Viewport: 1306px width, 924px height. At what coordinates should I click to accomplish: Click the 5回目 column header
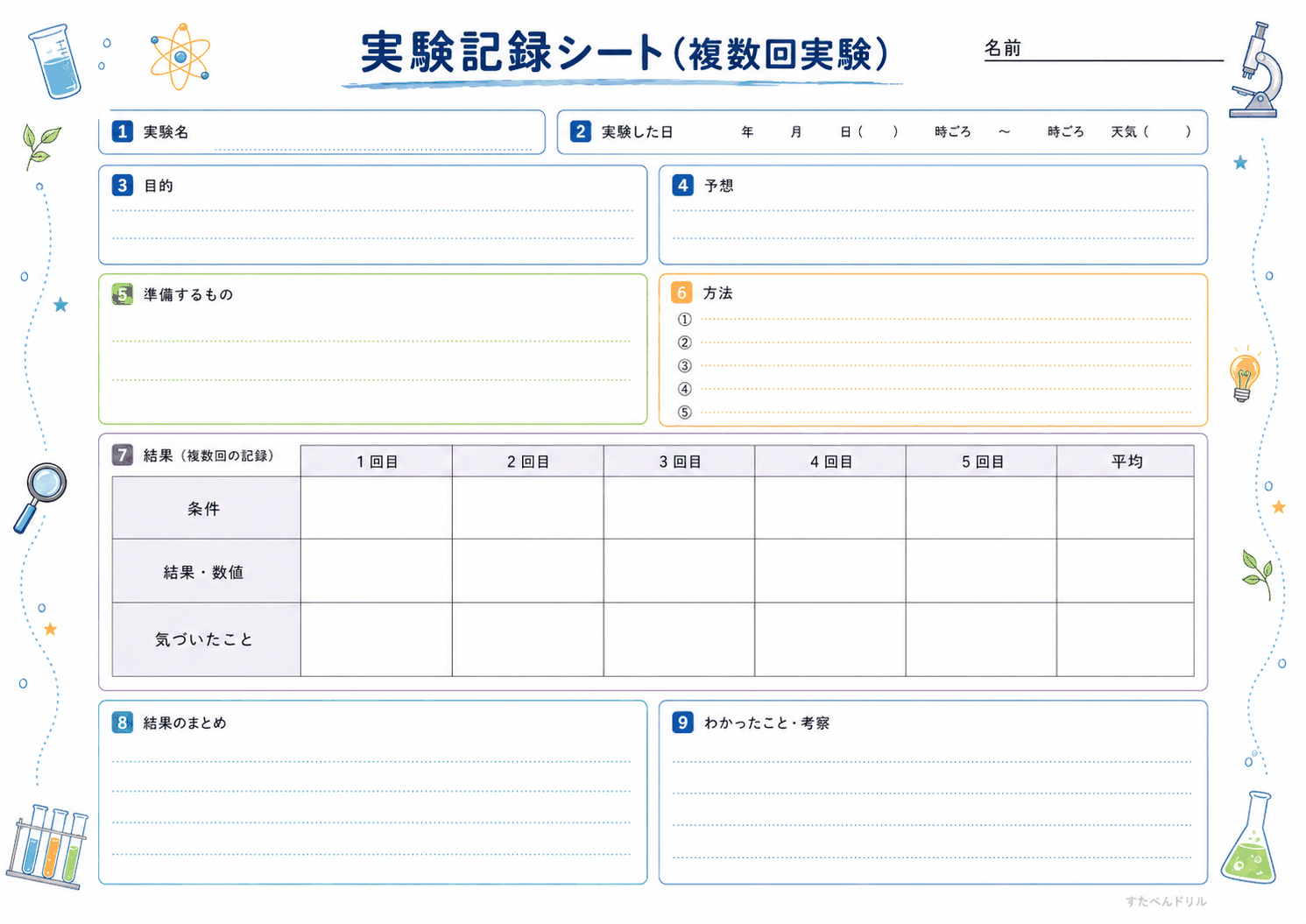click(982, 462)
